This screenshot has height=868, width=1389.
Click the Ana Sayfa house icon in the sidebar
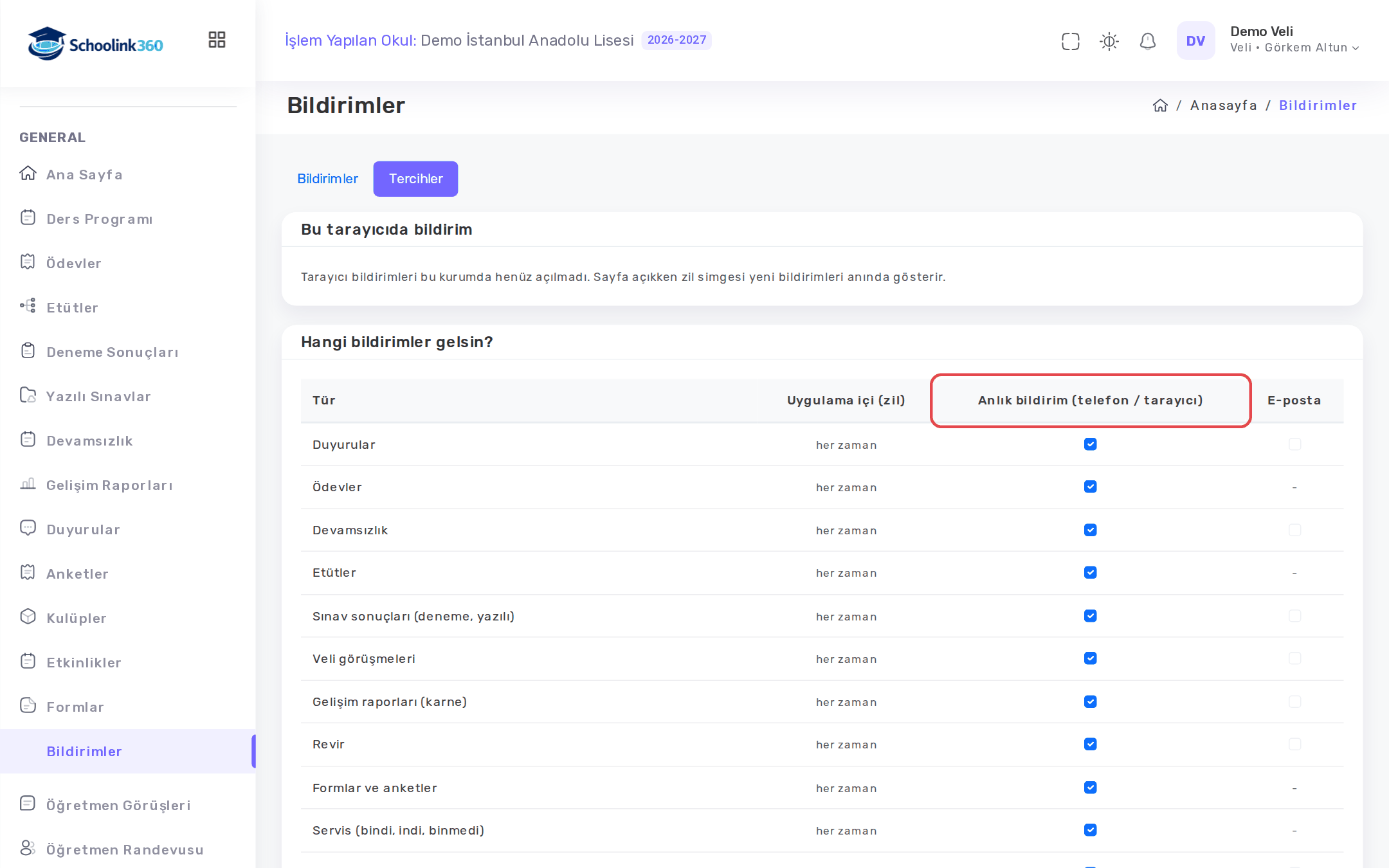[28, 174]
